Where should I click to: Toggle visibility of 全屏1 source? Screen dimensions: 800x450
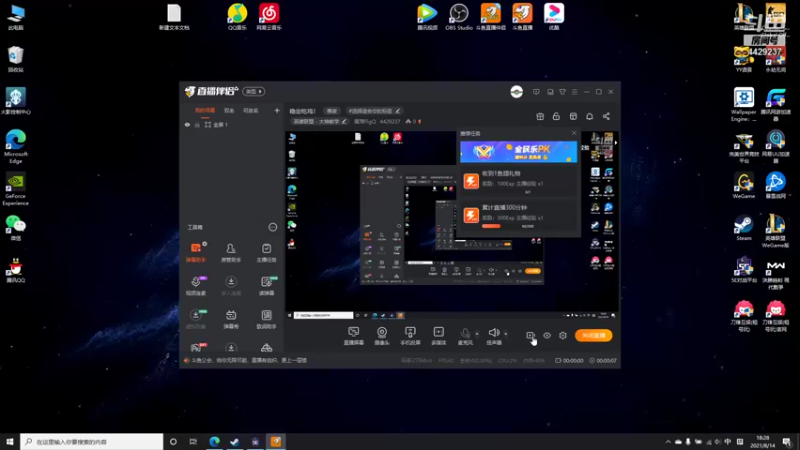coord(187,124)
